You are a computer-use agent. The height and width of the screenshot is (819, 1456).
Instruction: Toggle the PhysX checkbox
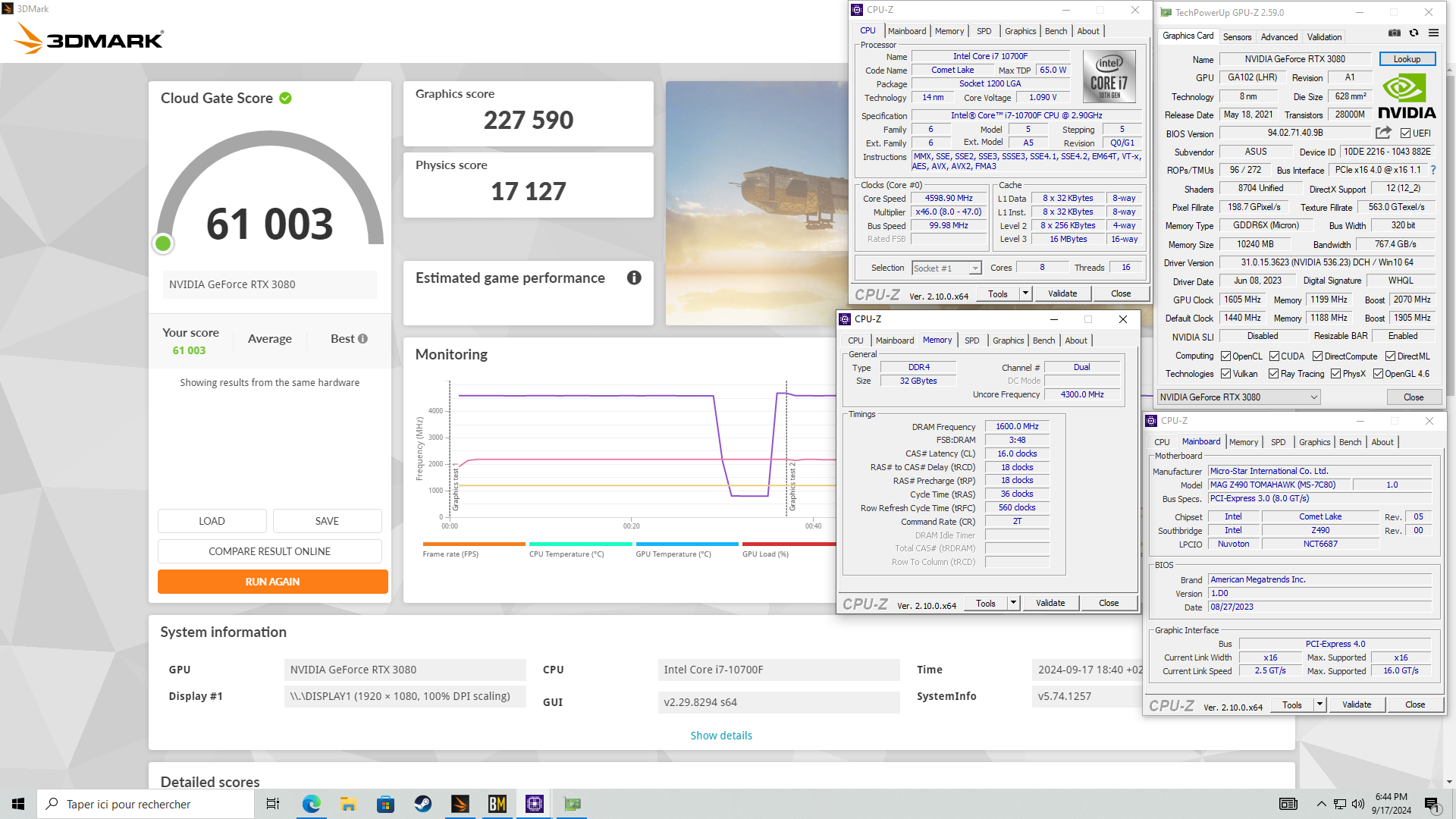coord(1335,374)
